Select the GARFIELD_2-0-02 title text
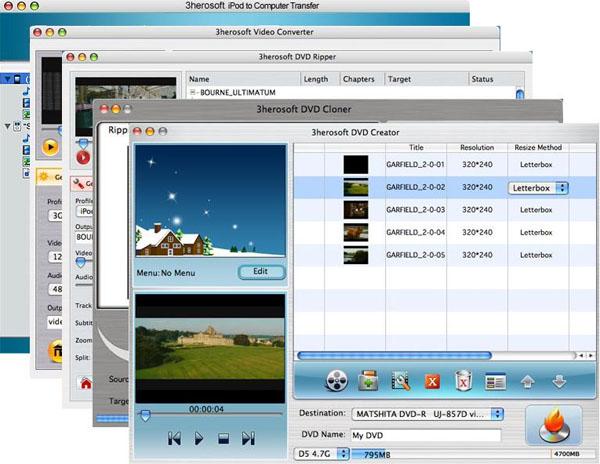 pyautogui.click(x=415, y=187)
